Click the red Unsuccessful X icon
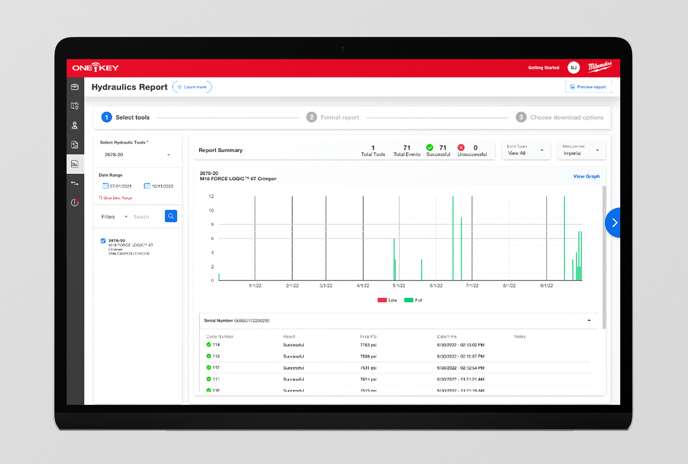 [461, 147]
